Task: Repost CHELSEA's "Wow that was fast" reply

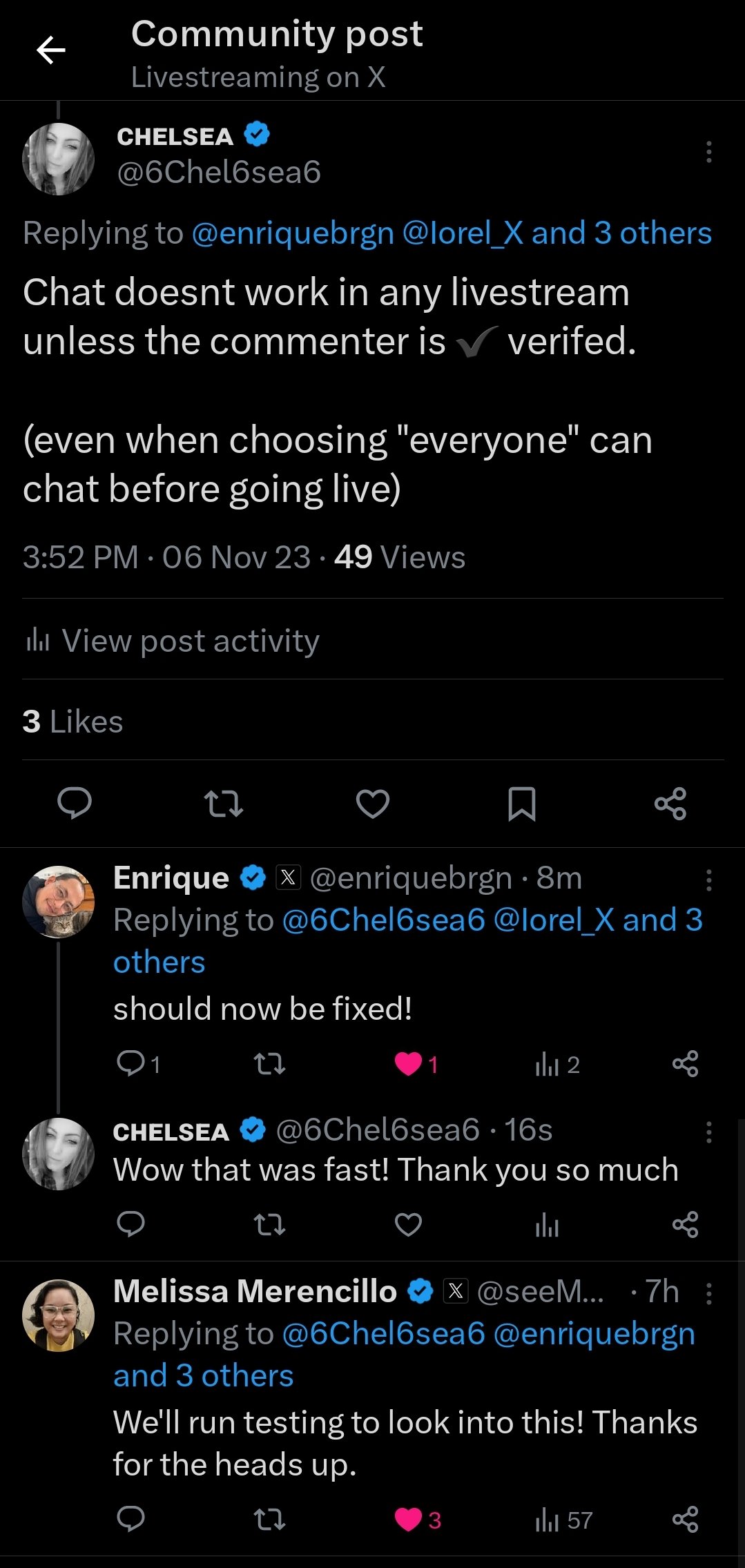Action: pos(269,1225)
